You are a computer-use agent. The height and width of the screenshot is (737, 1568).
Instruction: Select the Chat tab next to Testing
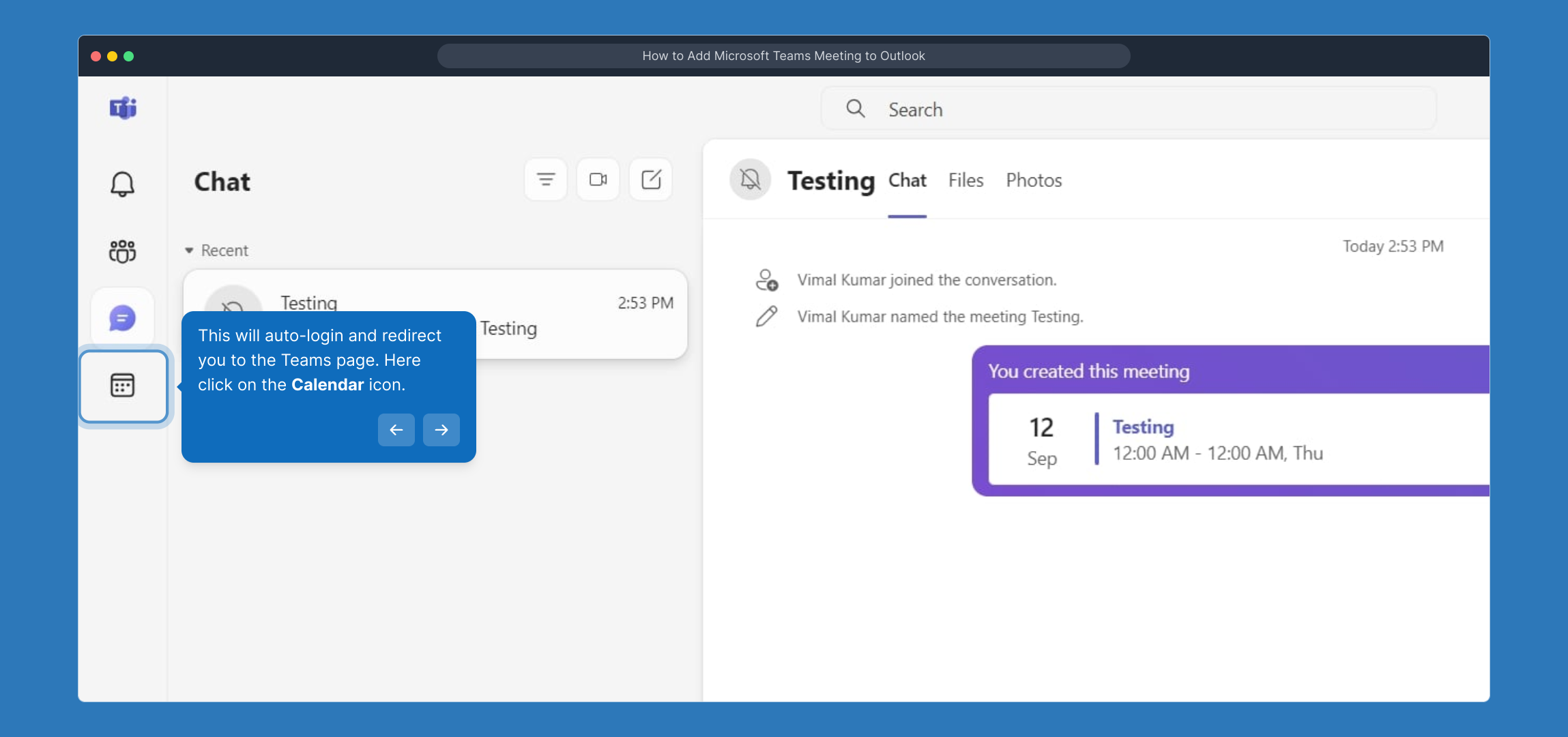click(x=907, y=180)
